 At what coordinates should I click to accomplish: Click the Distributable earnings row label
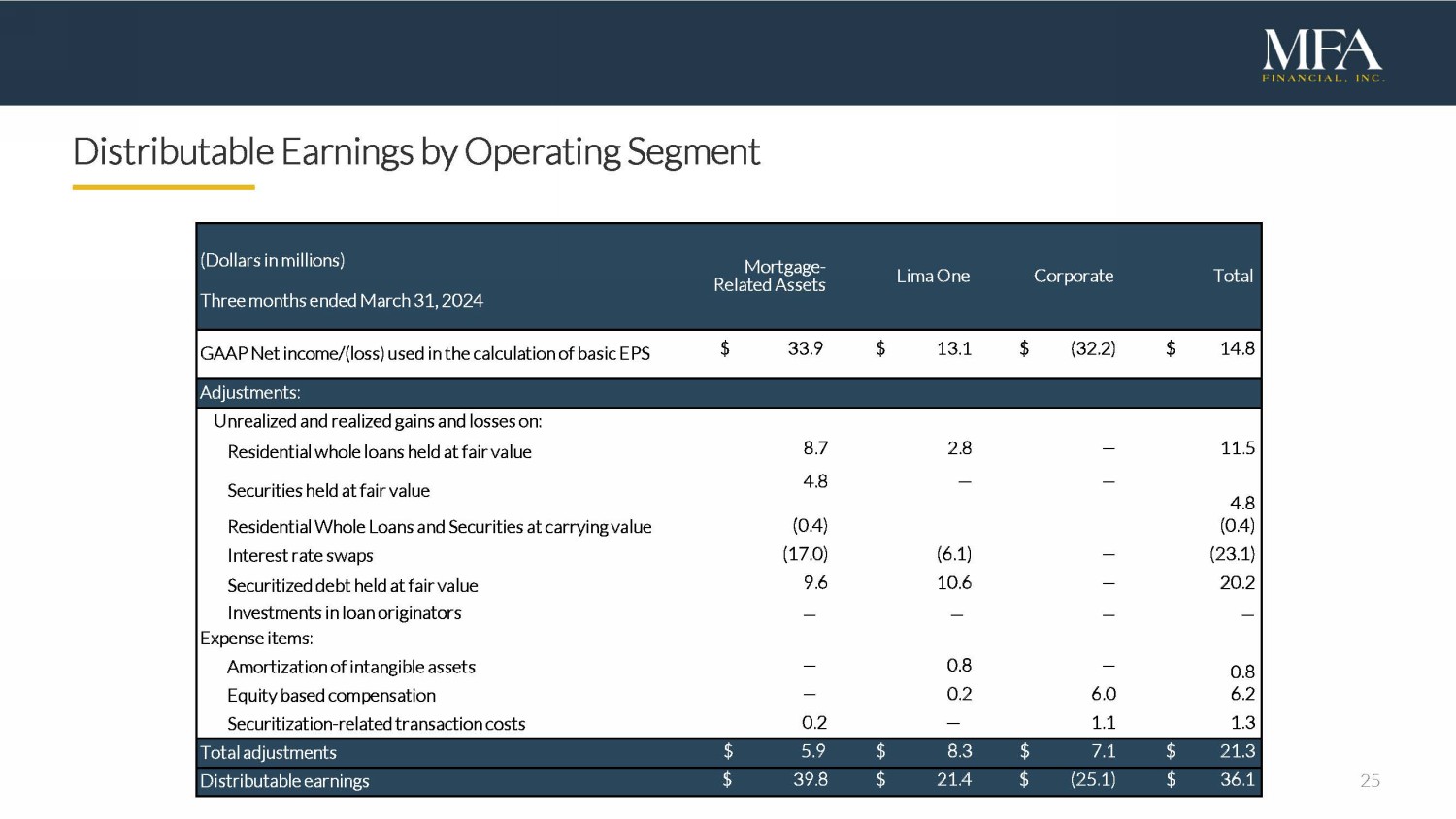coord(284,781)
